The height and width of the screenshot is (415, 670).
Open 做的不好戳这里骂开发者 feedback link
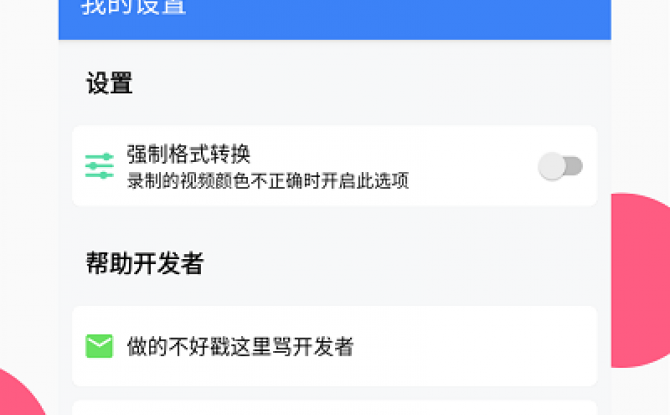click(335, 346)
